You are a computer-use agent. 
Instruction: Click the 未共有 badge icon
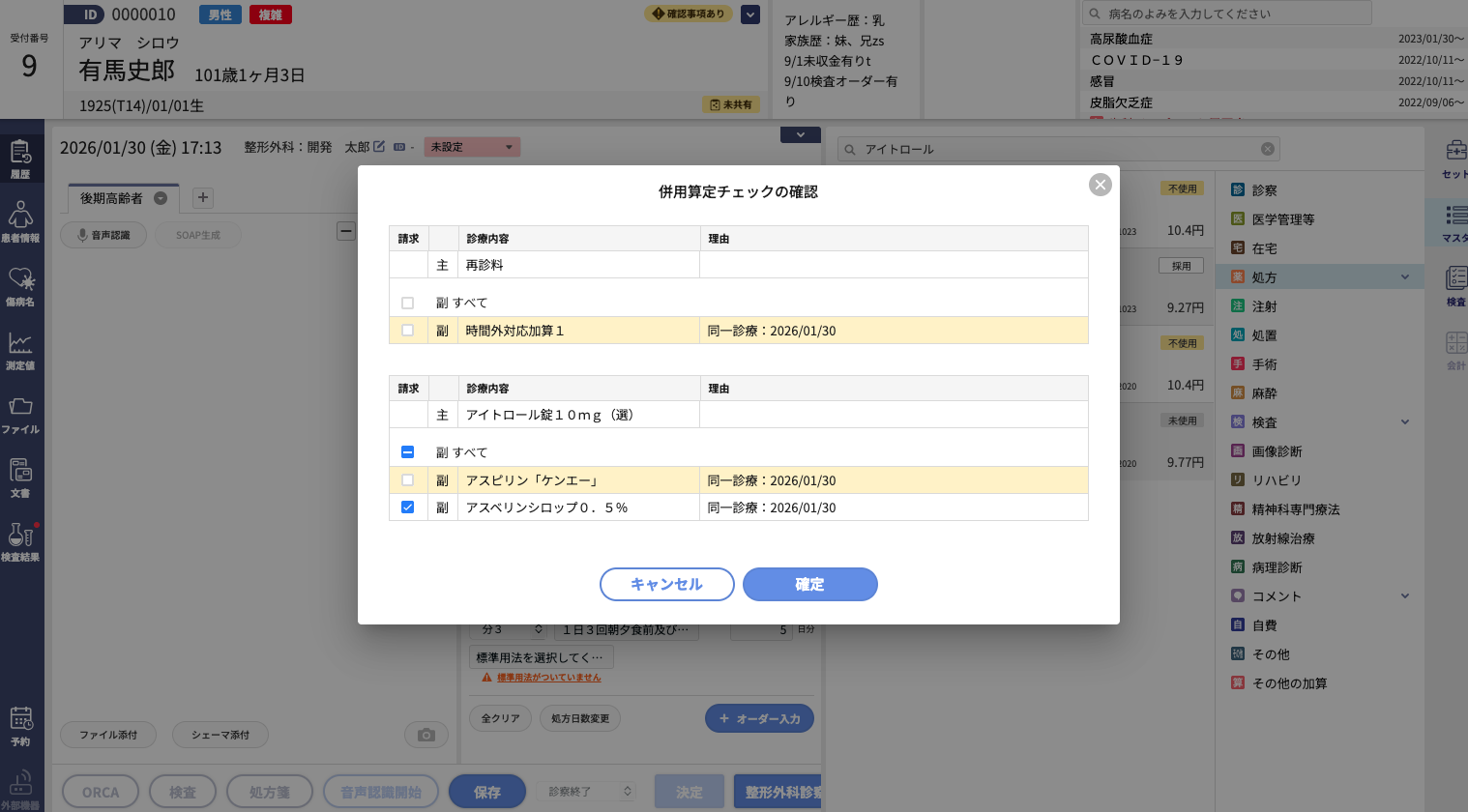(x=731, y=104)
